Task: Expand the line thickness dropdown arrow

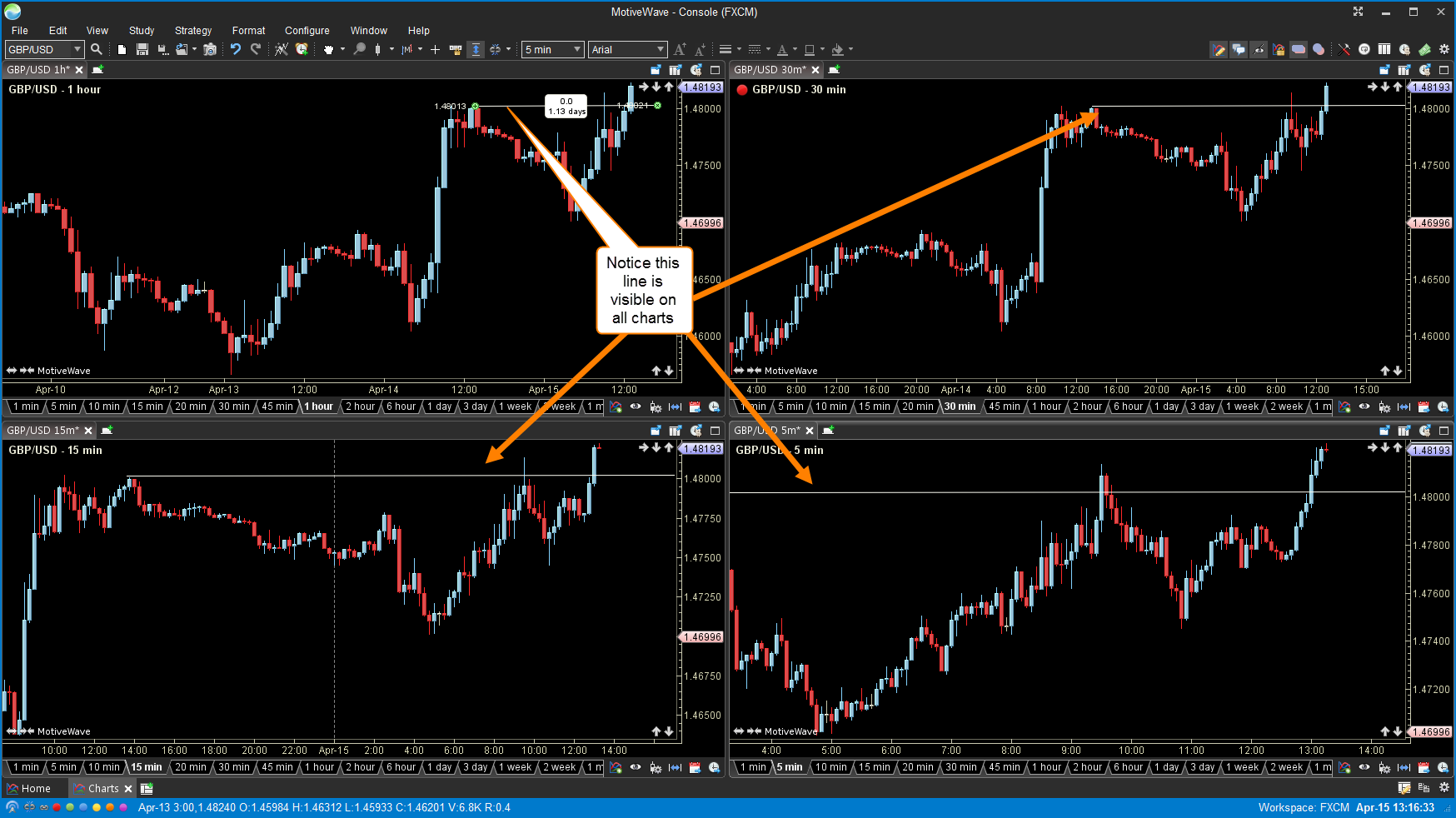Action: point(739,49)
